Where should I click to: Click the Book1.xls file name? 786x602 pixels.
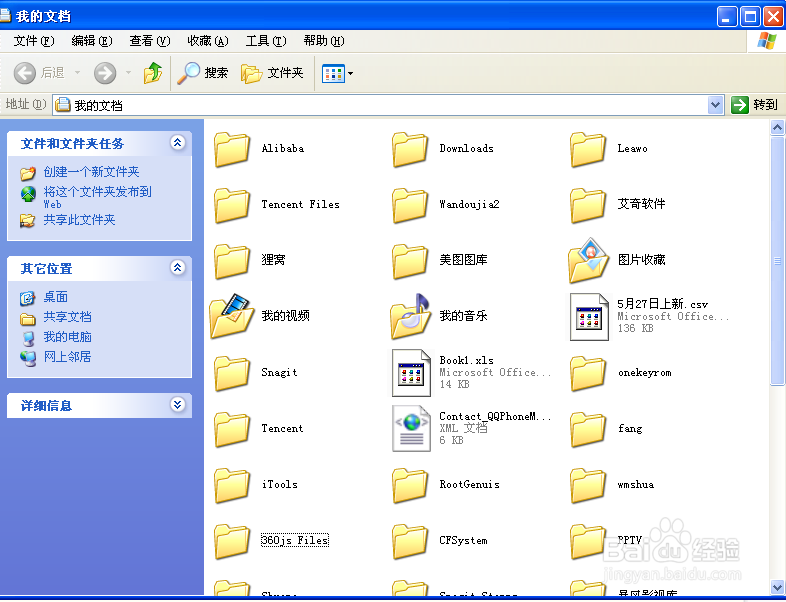pos(466,360)
